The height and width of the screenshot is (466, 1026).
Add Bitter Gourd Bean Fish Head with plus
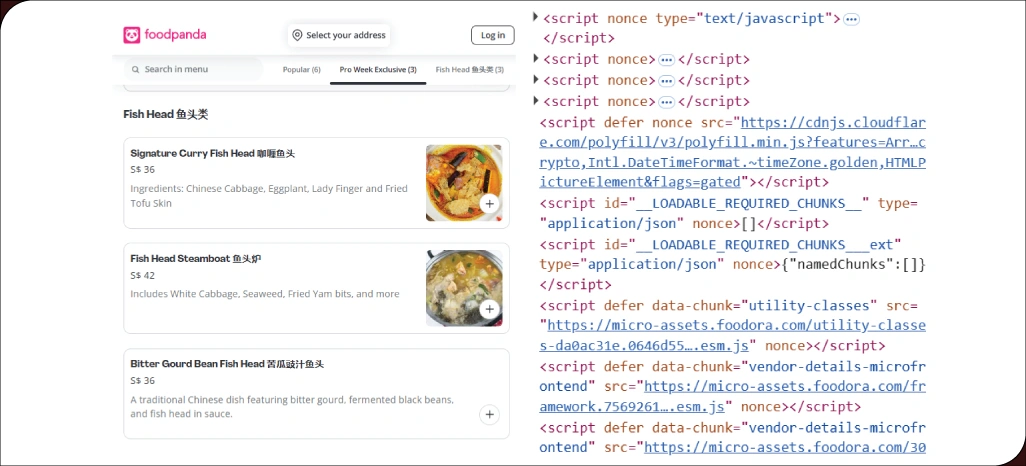(489, 414)
